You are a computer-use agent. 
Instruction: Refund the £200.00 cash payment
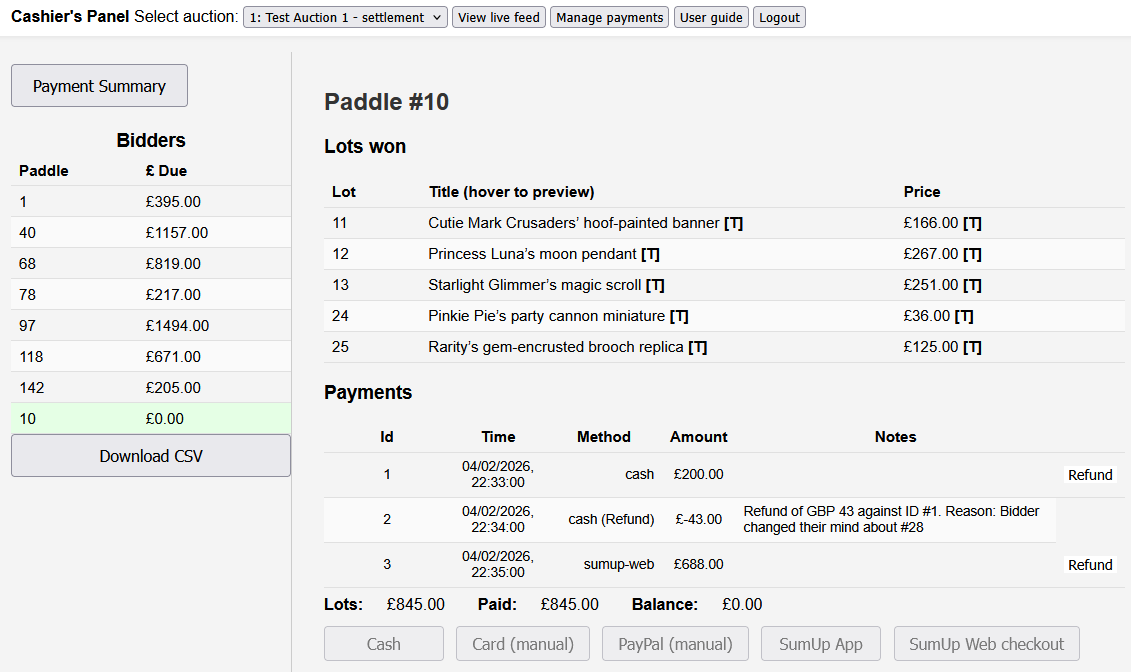[1089, 475]
